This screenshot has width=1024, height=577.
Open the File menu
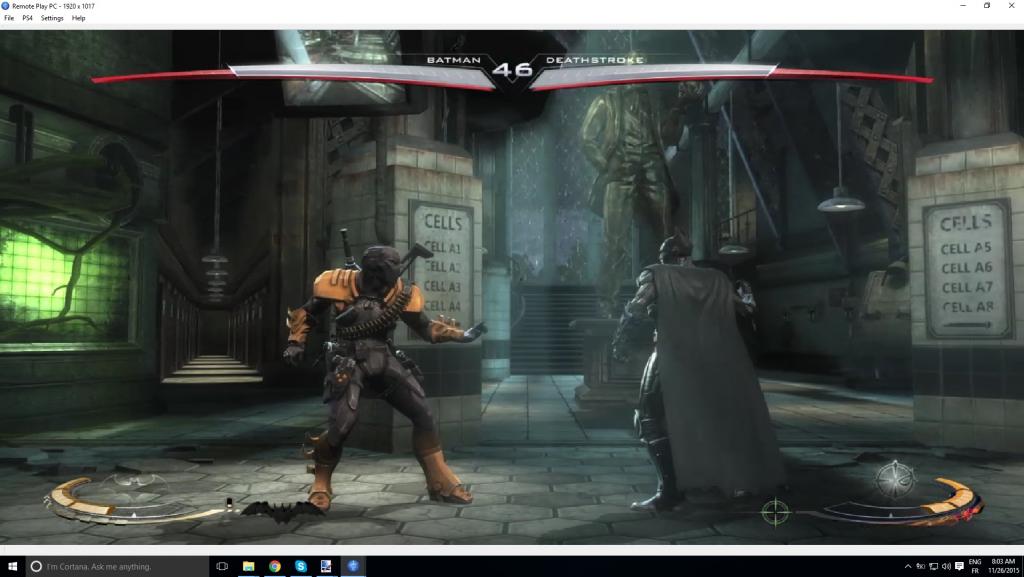tap(9, 18)
